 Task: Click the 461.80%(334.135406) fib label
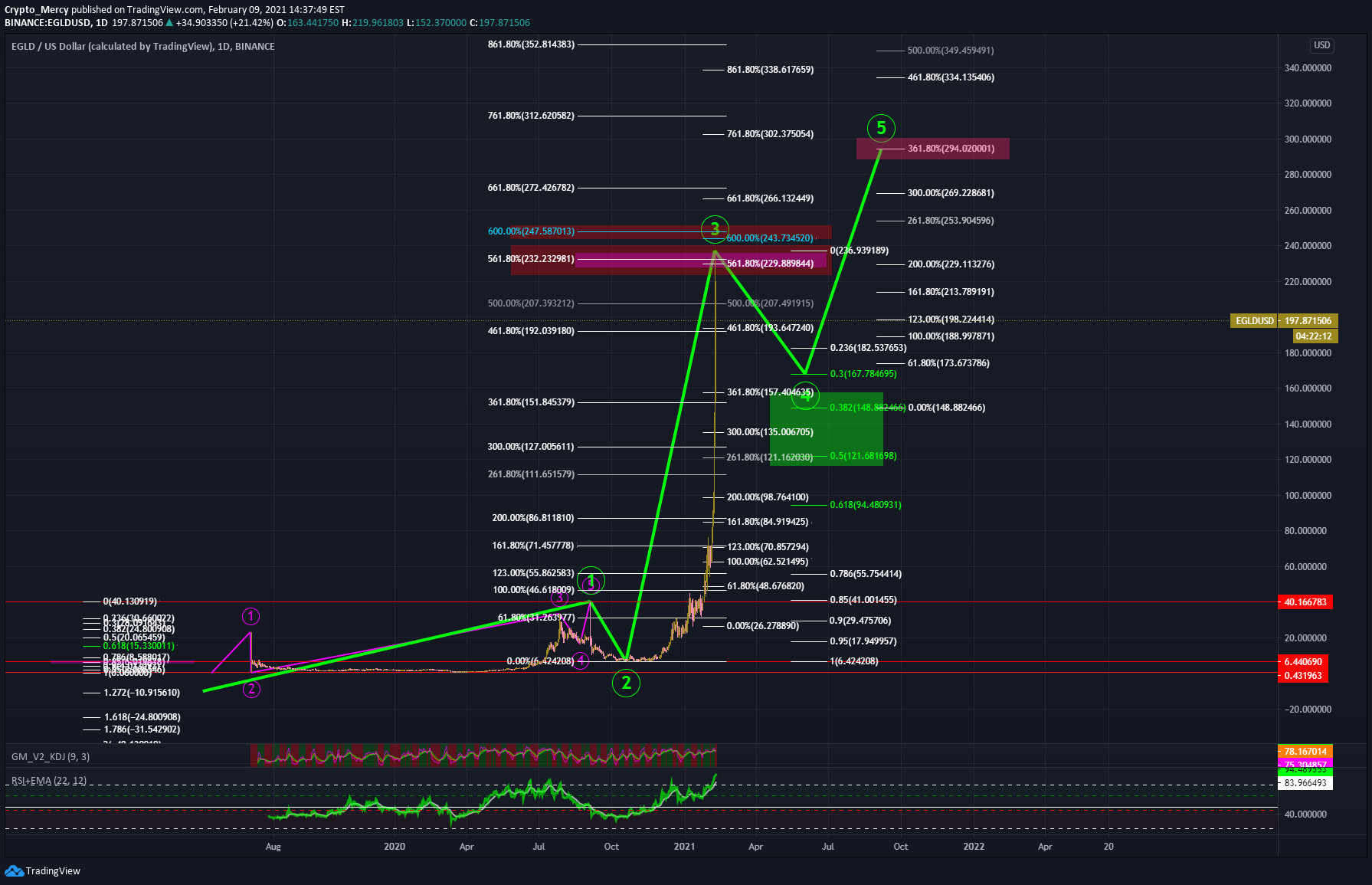[951, 77]
